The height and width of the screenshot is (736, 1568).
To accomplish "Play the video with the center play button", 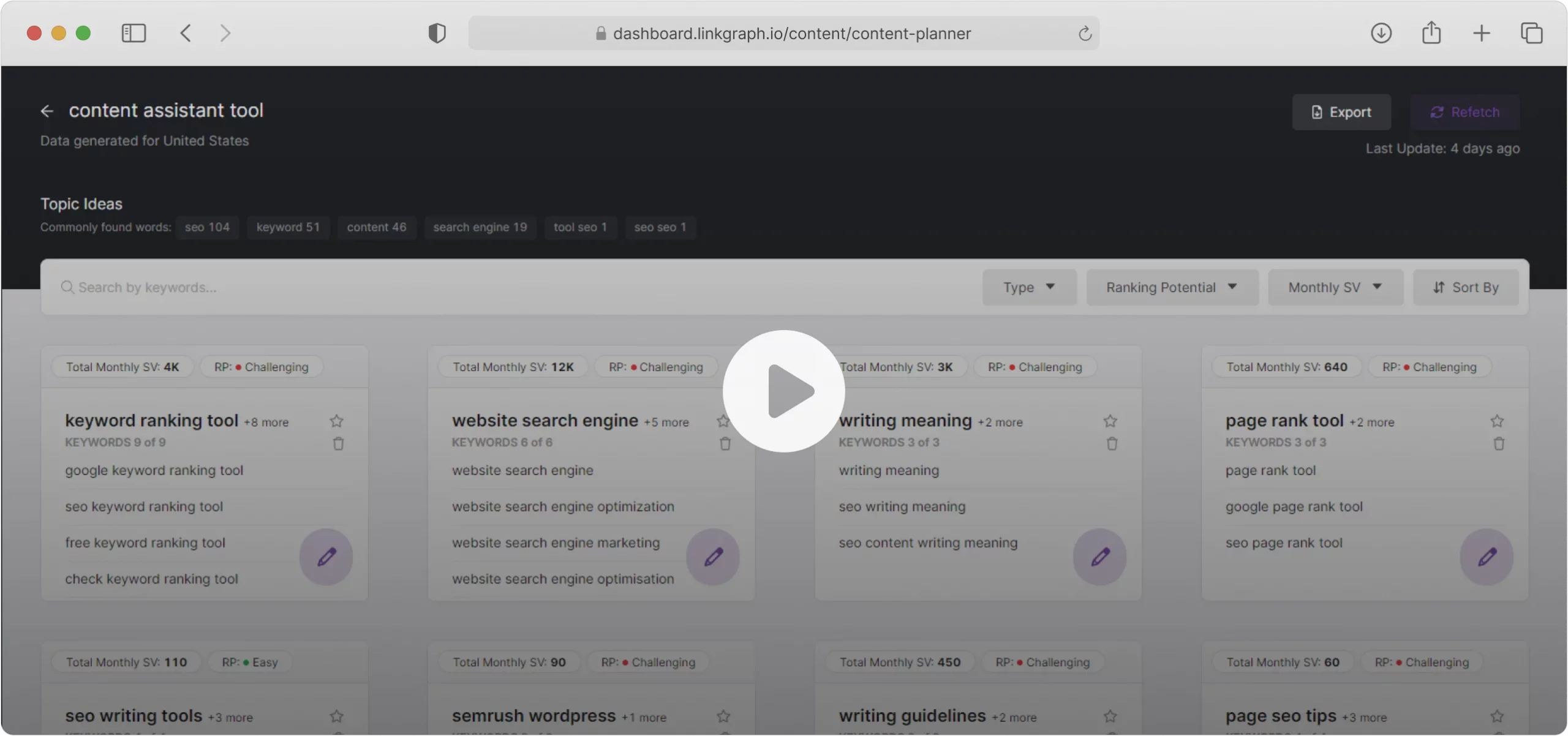I will (783, 391).
